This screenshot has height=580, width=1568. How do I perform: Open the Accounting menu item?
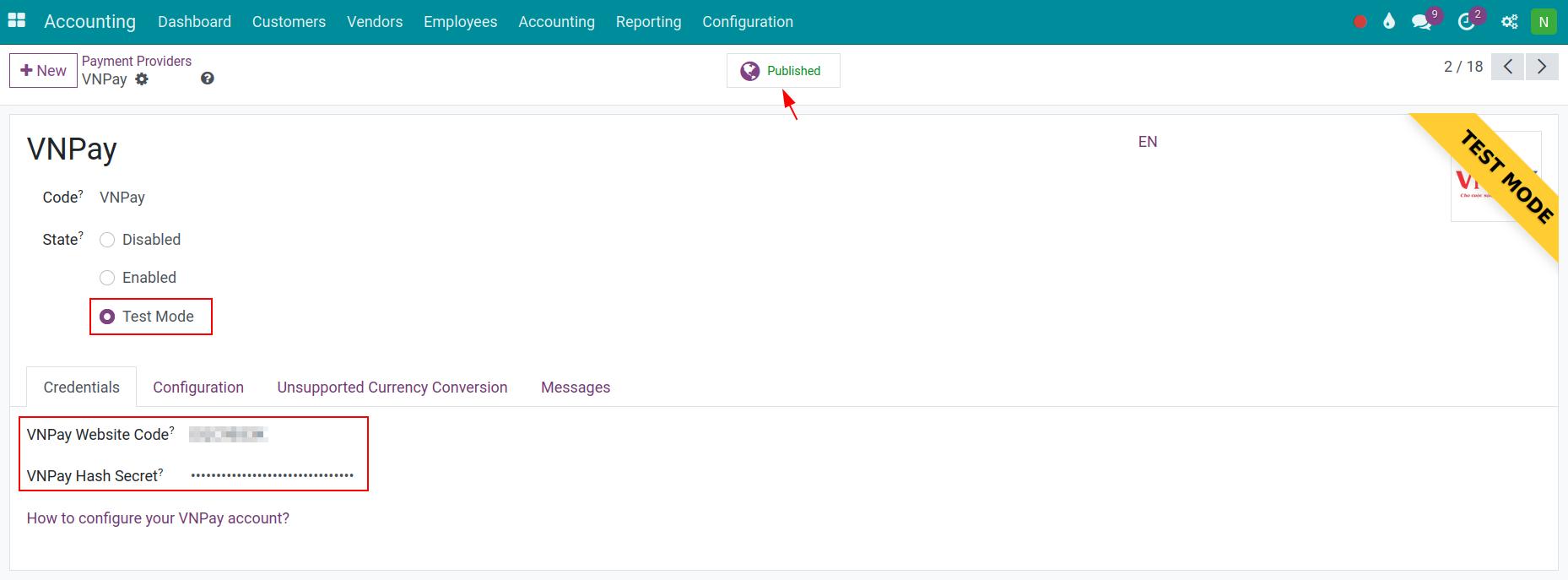tap(556, 22)
